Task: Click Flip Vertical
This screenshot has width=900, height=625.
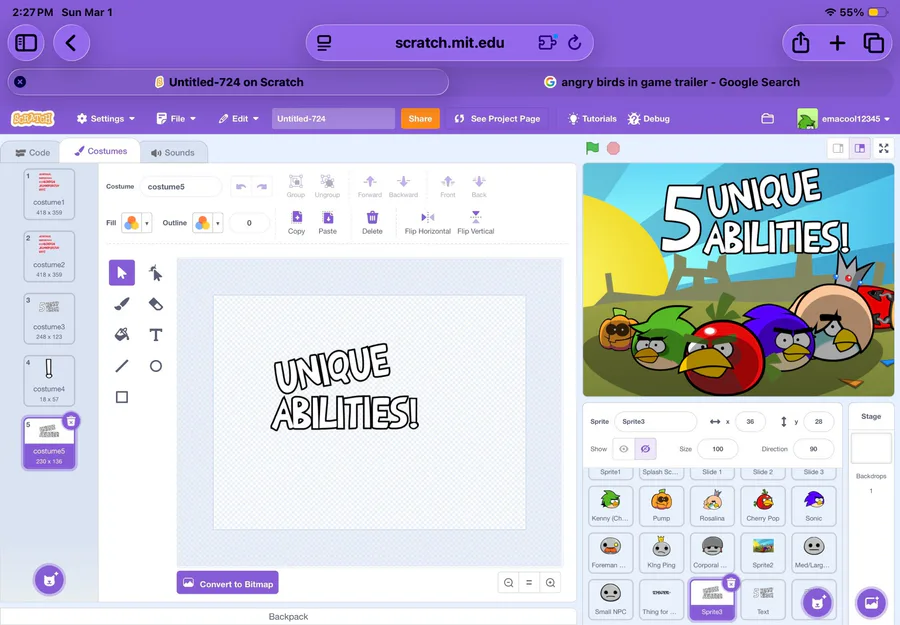Action: click(476, 222)
